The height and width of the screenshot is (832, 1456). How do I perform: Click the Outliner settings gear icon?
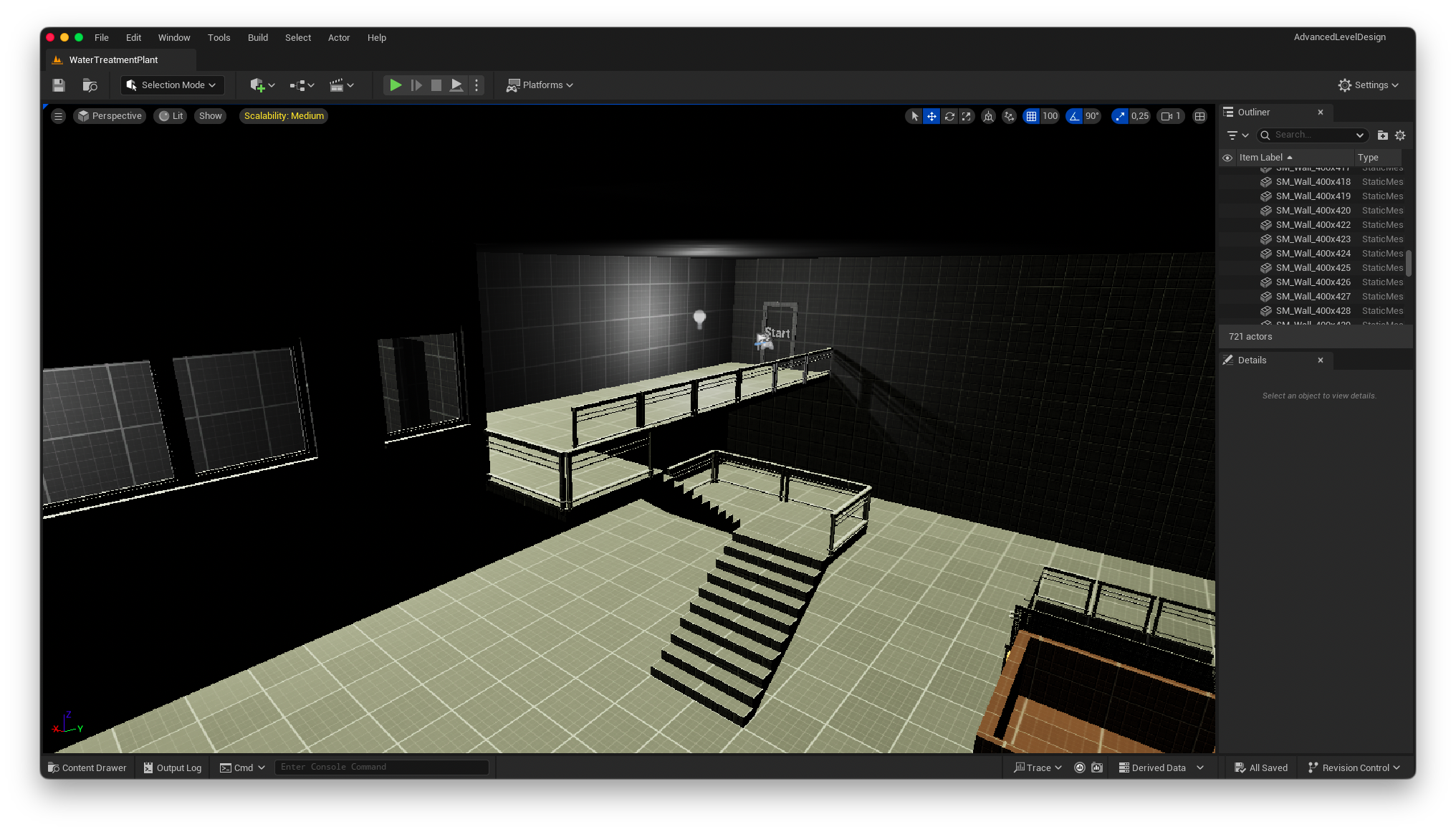point(1400,135)
